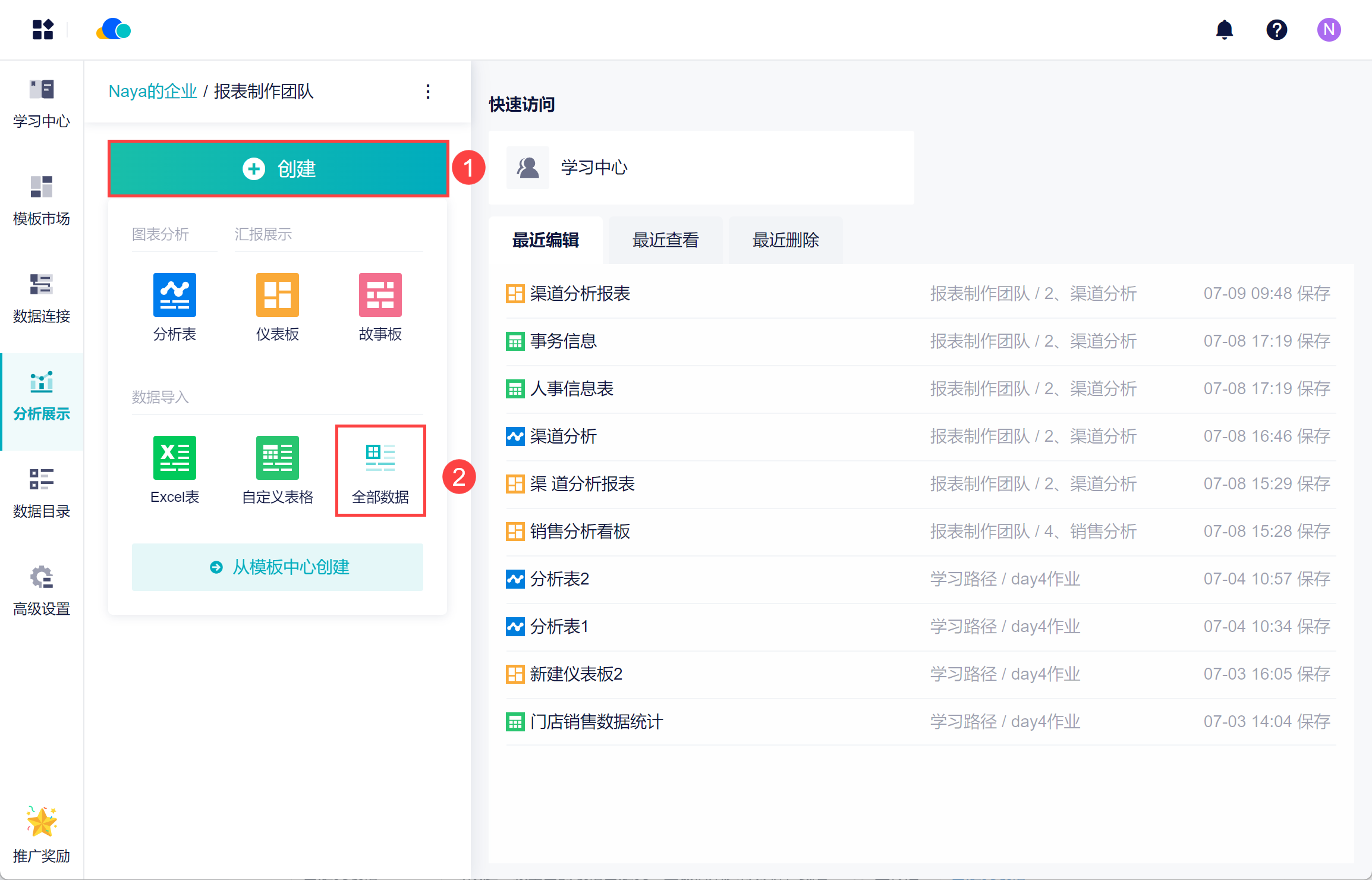Viewport: 1372px width, 880px height.
Task: Switch to the 最近查看 tab
Action: coord(665,240)
